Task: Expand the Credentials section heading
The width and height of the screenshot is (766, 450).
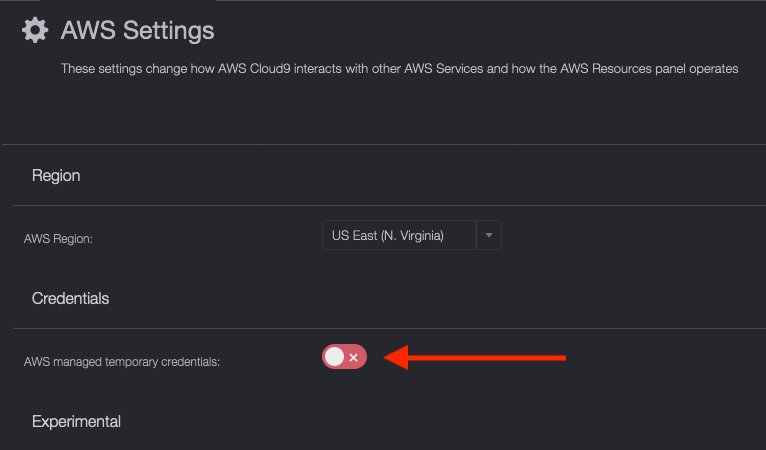Action: click(70, 299)
